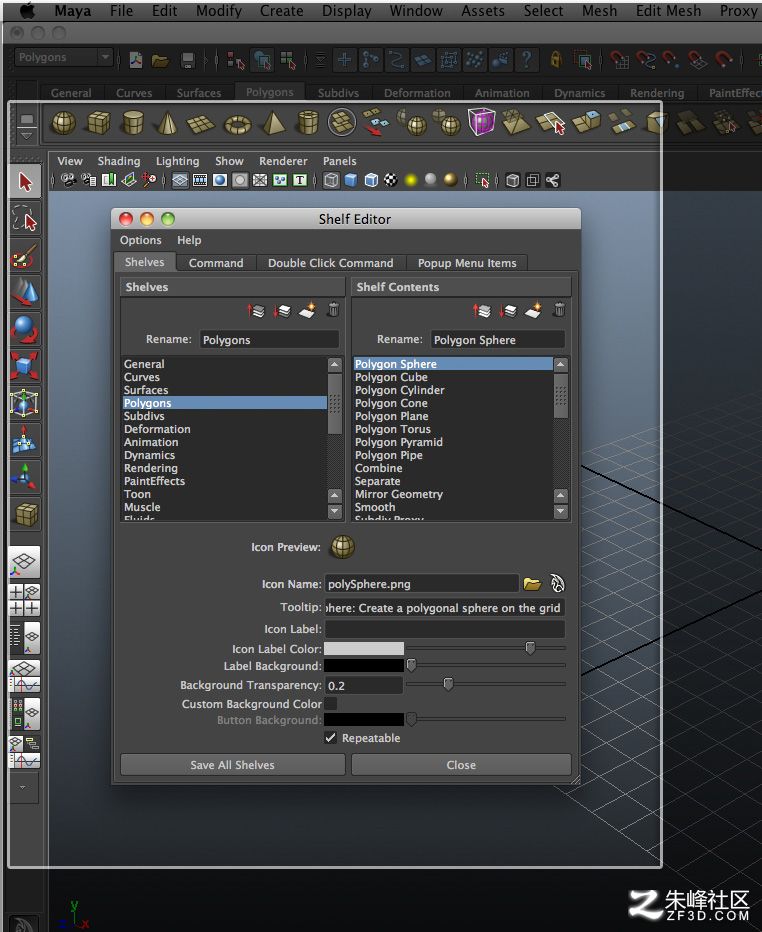Create a polygon torus from shelf
Image resolution: width=762 pixels, height=932 pixels.
[237, 124]
